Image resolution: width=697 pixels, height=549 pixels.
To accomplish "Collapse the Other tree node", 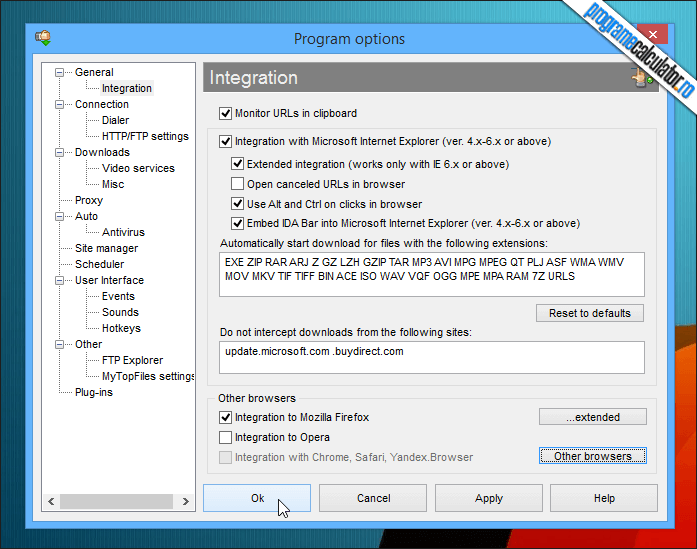I will coord(59,345).
